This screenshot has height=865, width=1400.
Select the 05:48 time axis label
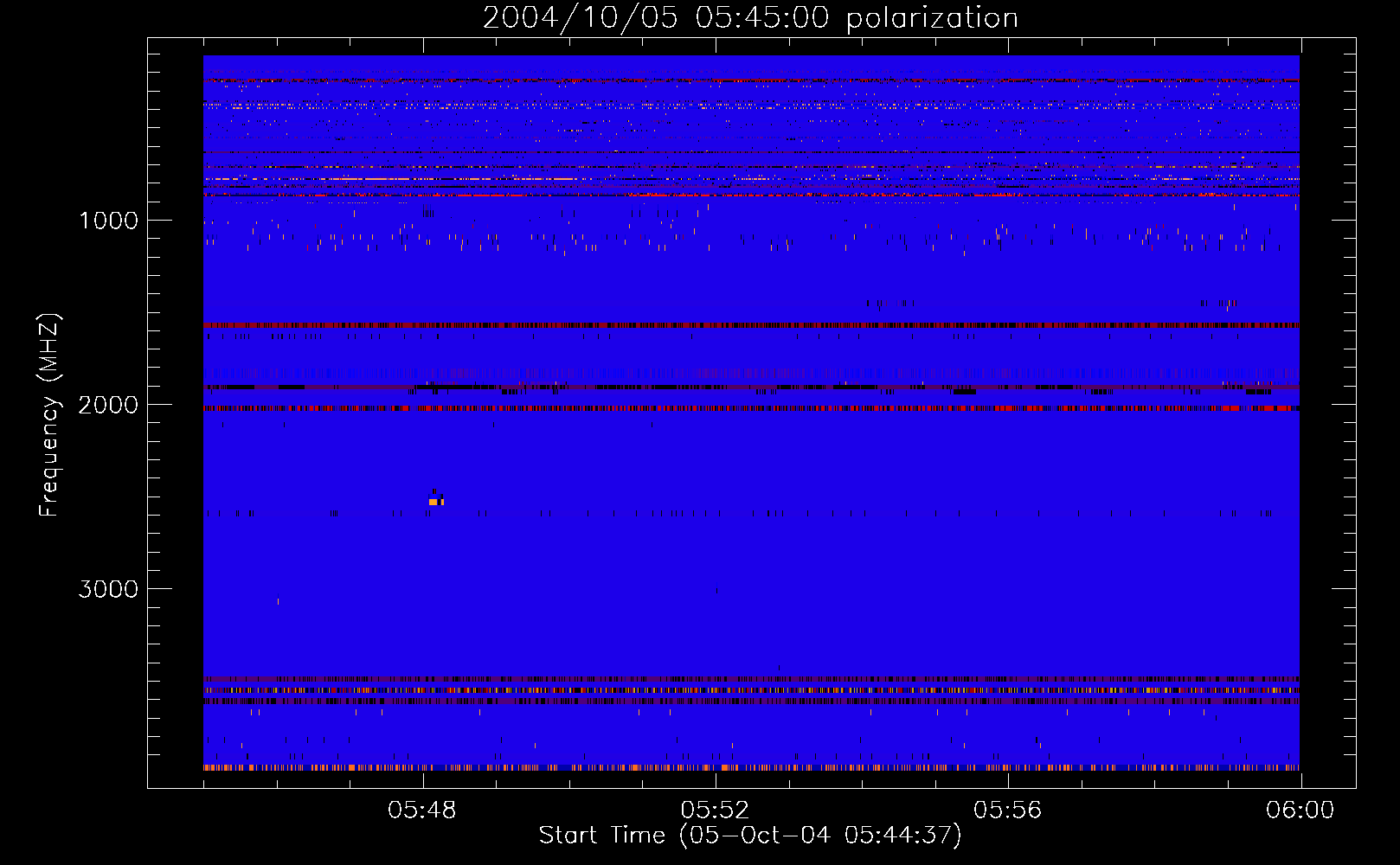click(422, 811)
